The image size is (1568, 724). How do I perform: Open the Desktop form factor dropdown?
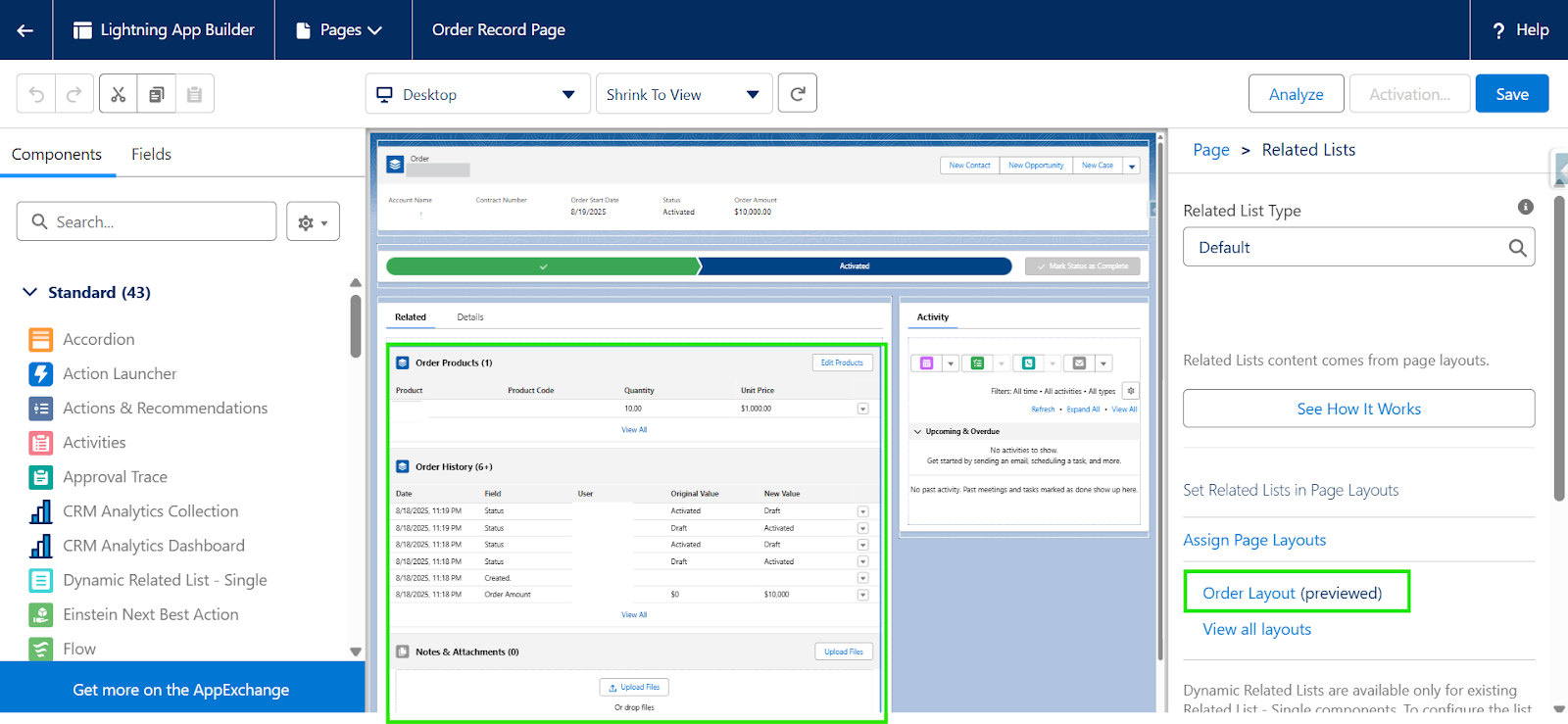click(x=477, y=94)
